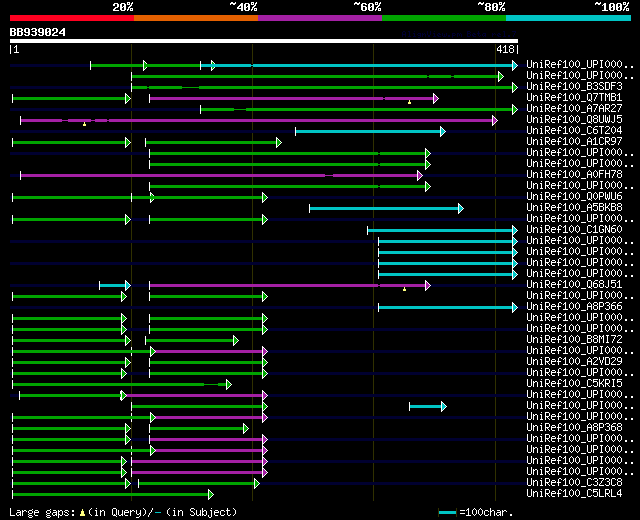Click the Large gaps legend text
The width and height of the screenshot is (640, 520).
point(42,512)
